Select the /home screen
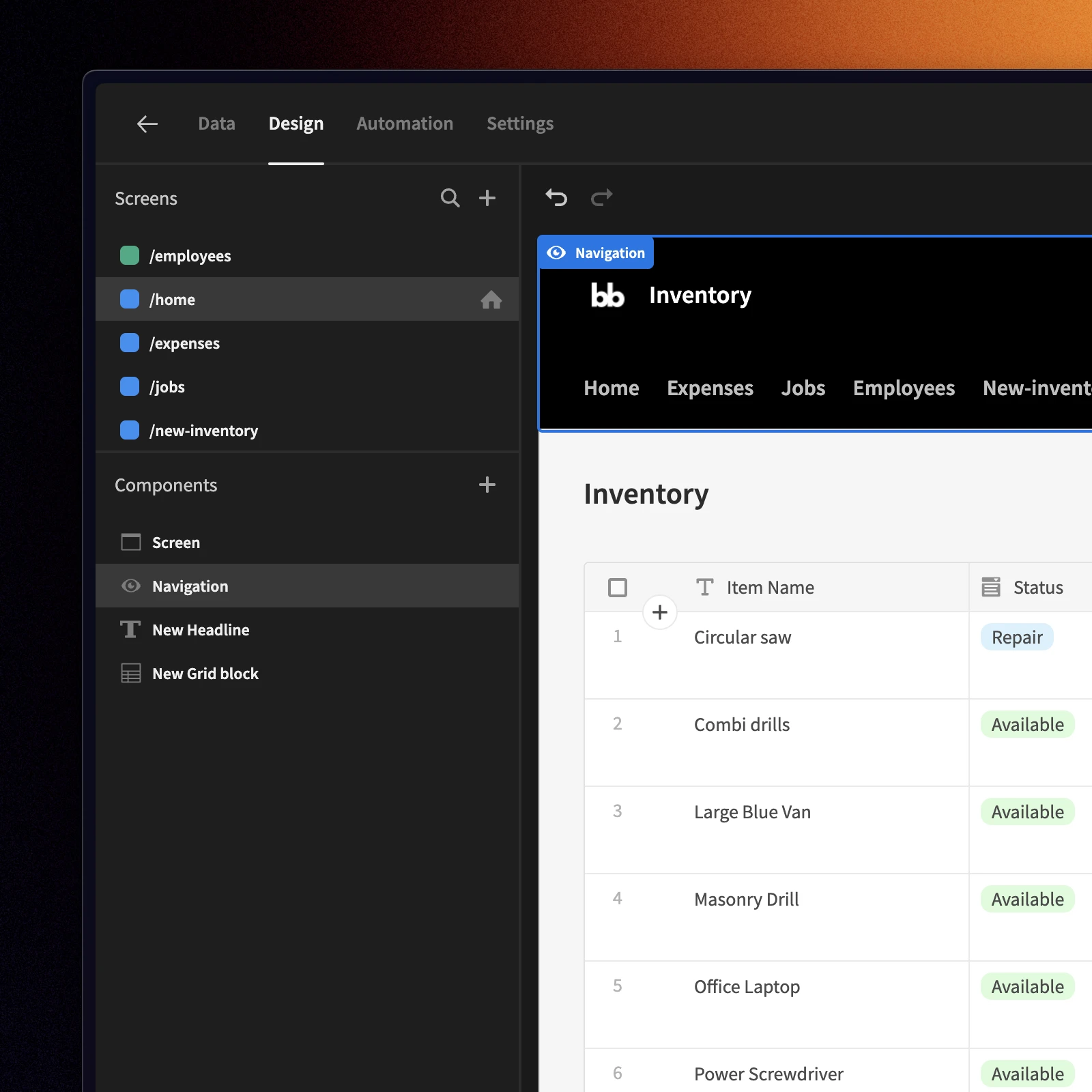This screenshot has height=1092, width=1092. pyautogui.click(x=307, y=299)
